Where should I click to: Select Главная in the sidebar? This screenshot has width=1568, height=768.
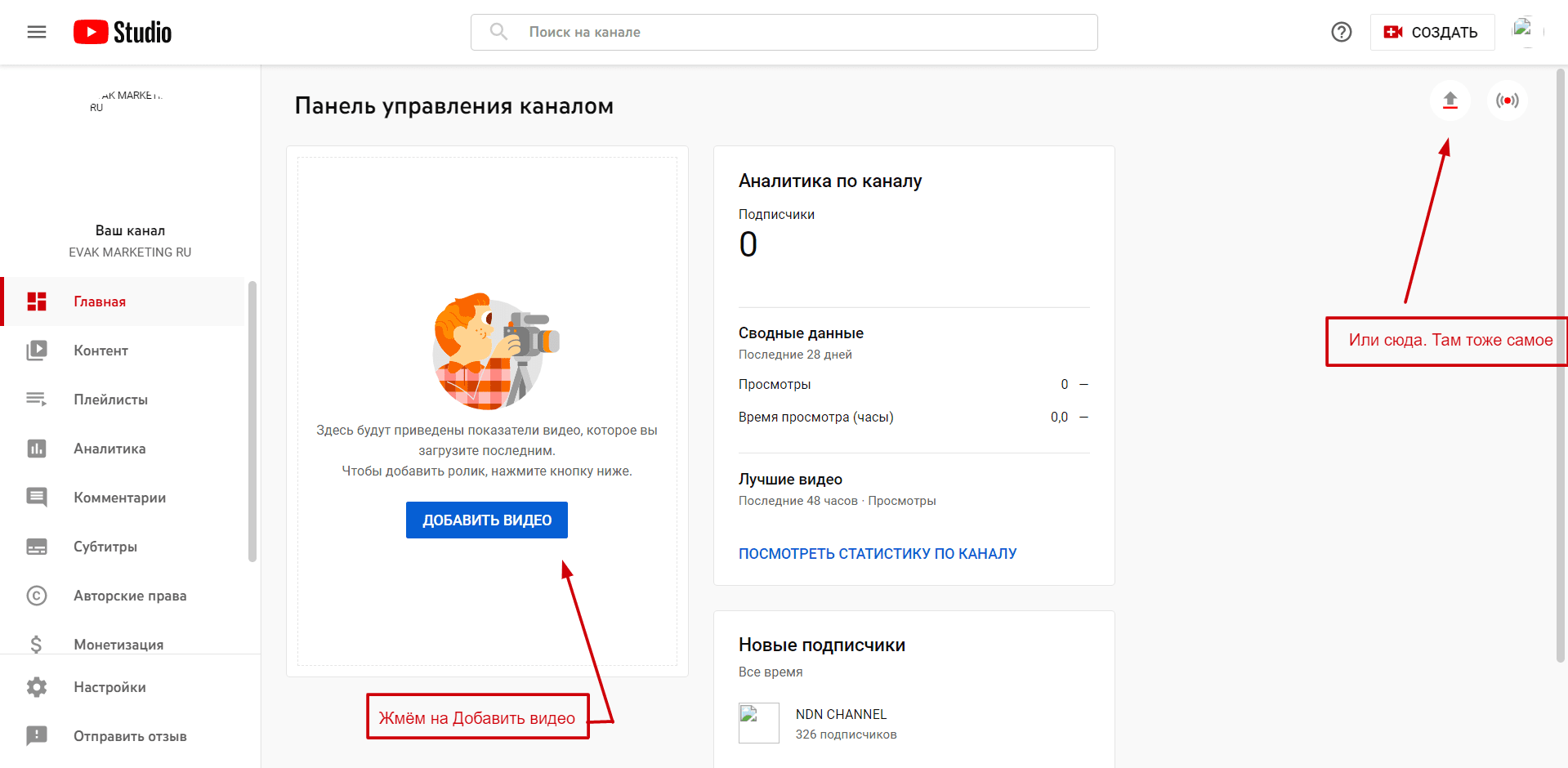click(x=123, y=301)
